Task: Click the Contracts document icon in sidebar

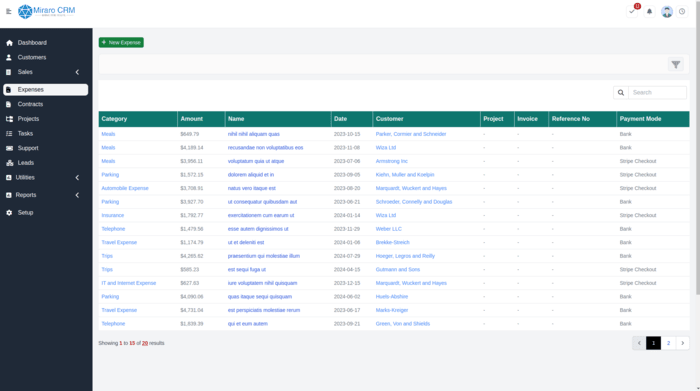Action: (x=8, y=104)
